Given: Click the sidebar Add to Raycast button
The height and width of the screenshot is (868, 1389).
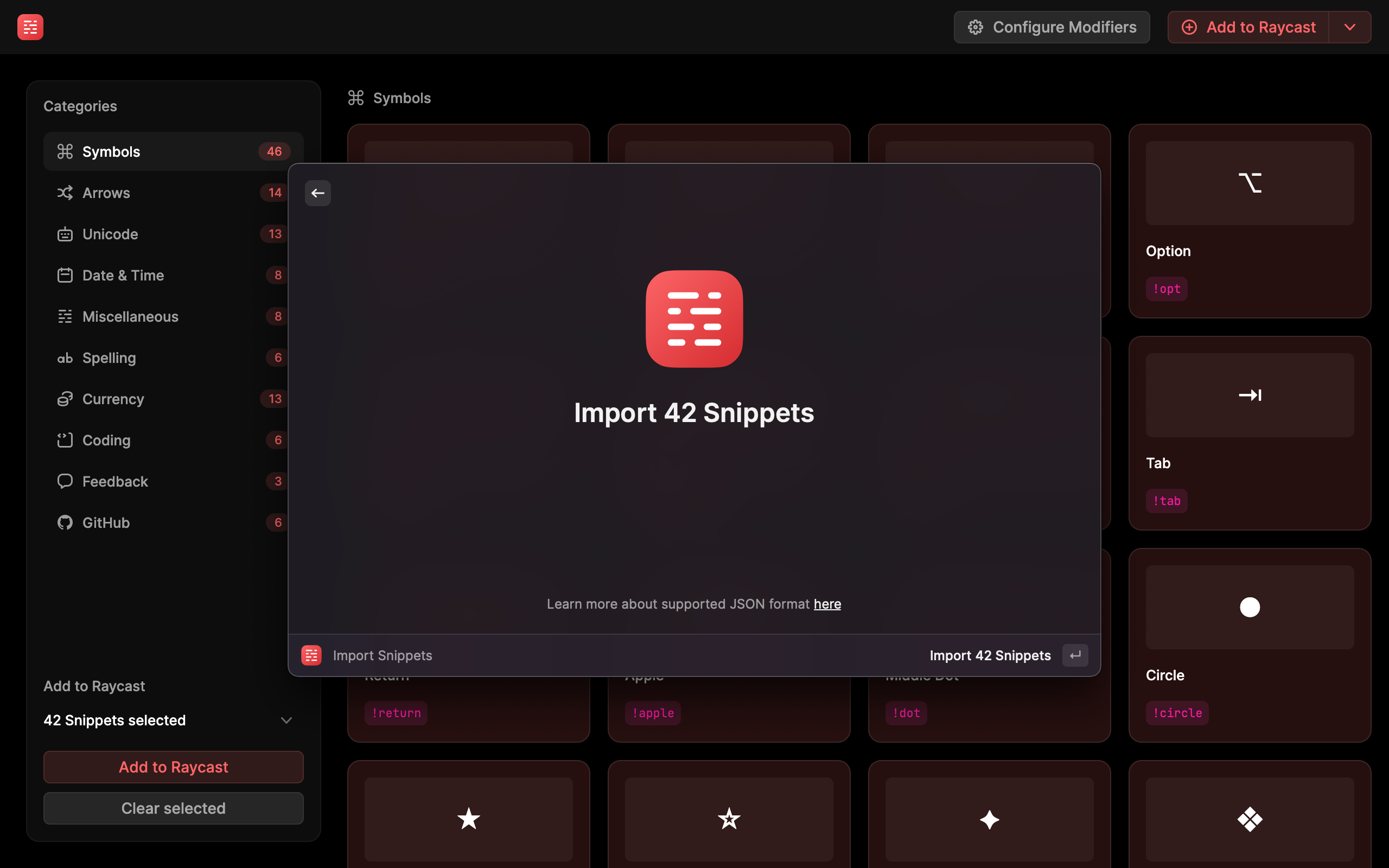Looking at the screenshot, I should coord(173,767).
